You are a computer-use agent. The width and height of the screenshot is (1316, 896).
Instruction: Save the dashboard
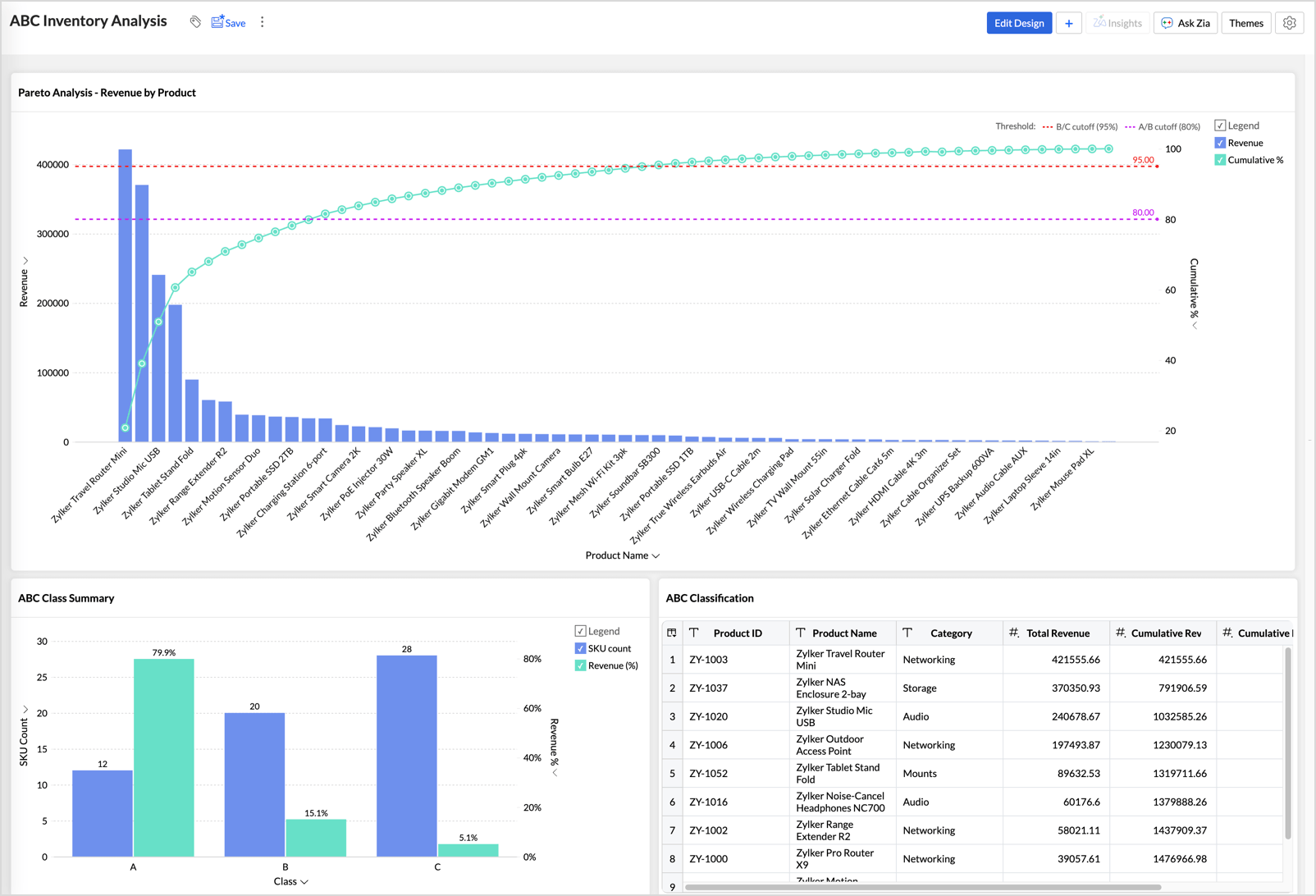click(228, 22)
